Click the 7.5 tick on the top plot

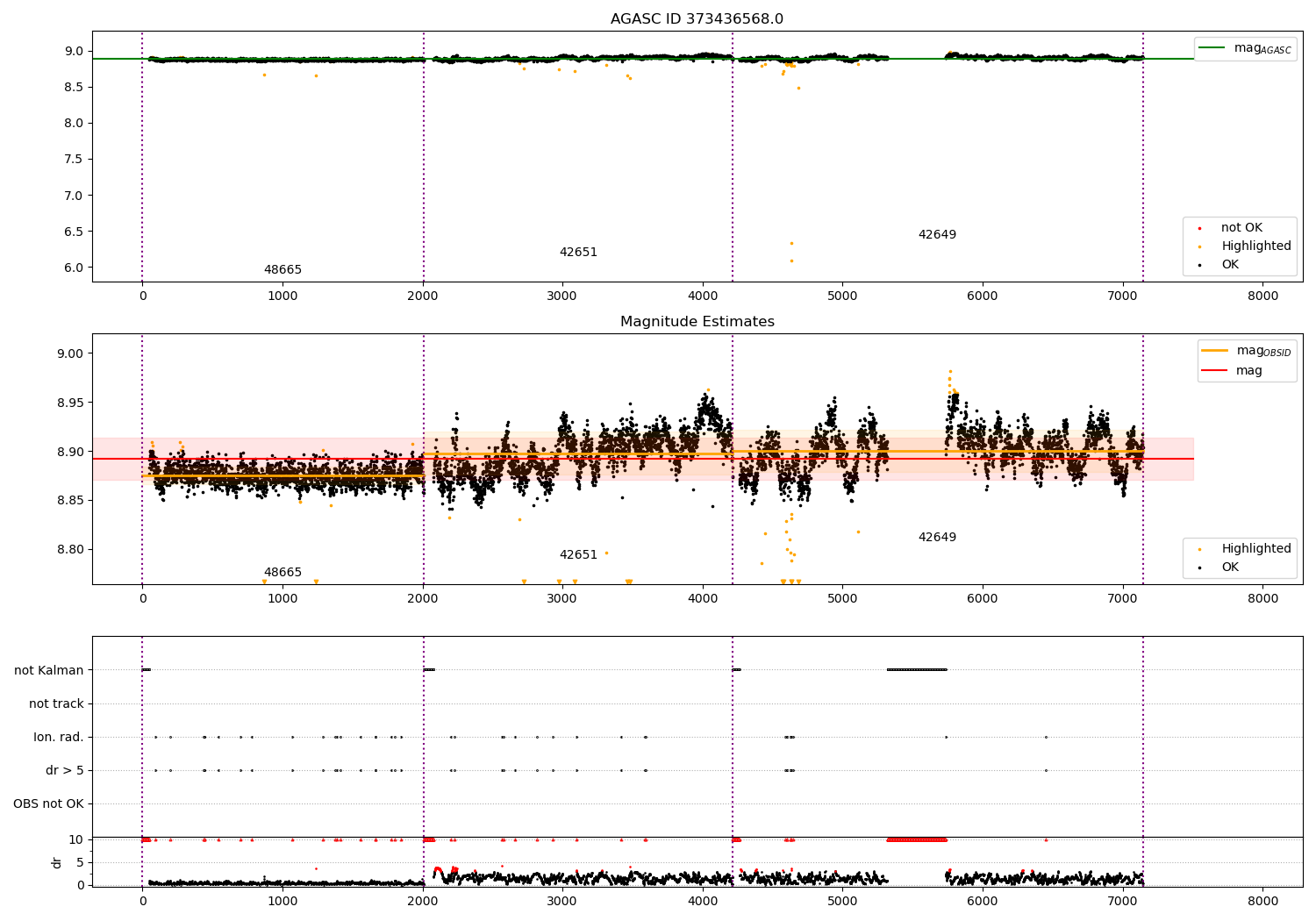pos(74,159)
